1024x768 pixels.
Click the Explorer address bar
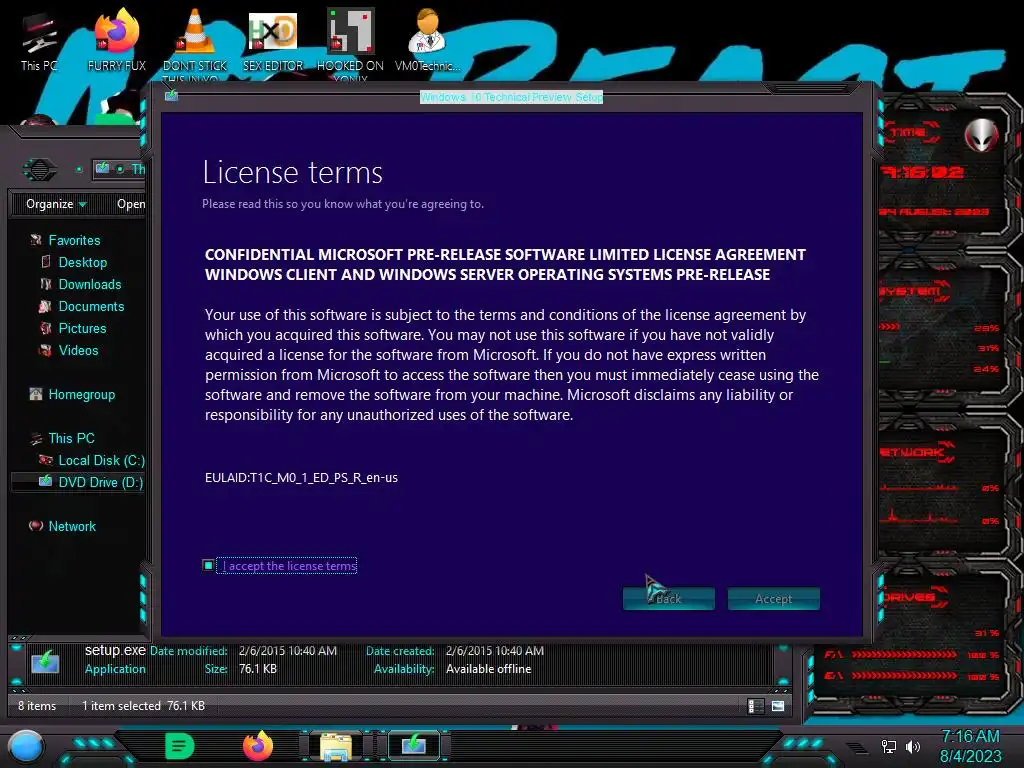tap(120, 169)
